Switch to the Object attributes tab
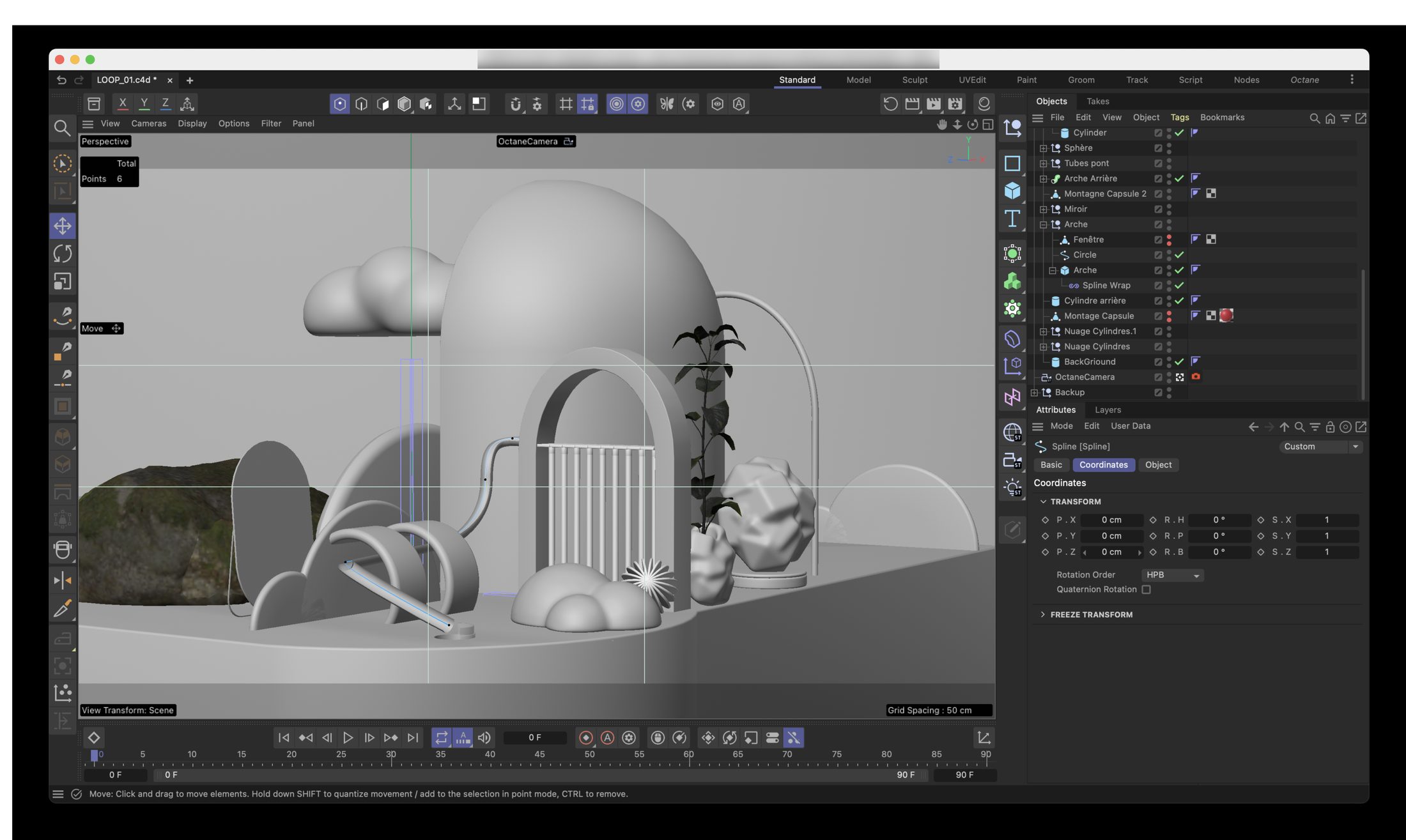This screenshot has width=1406, height=840. pyautogui.click(x=1158, y=465)
